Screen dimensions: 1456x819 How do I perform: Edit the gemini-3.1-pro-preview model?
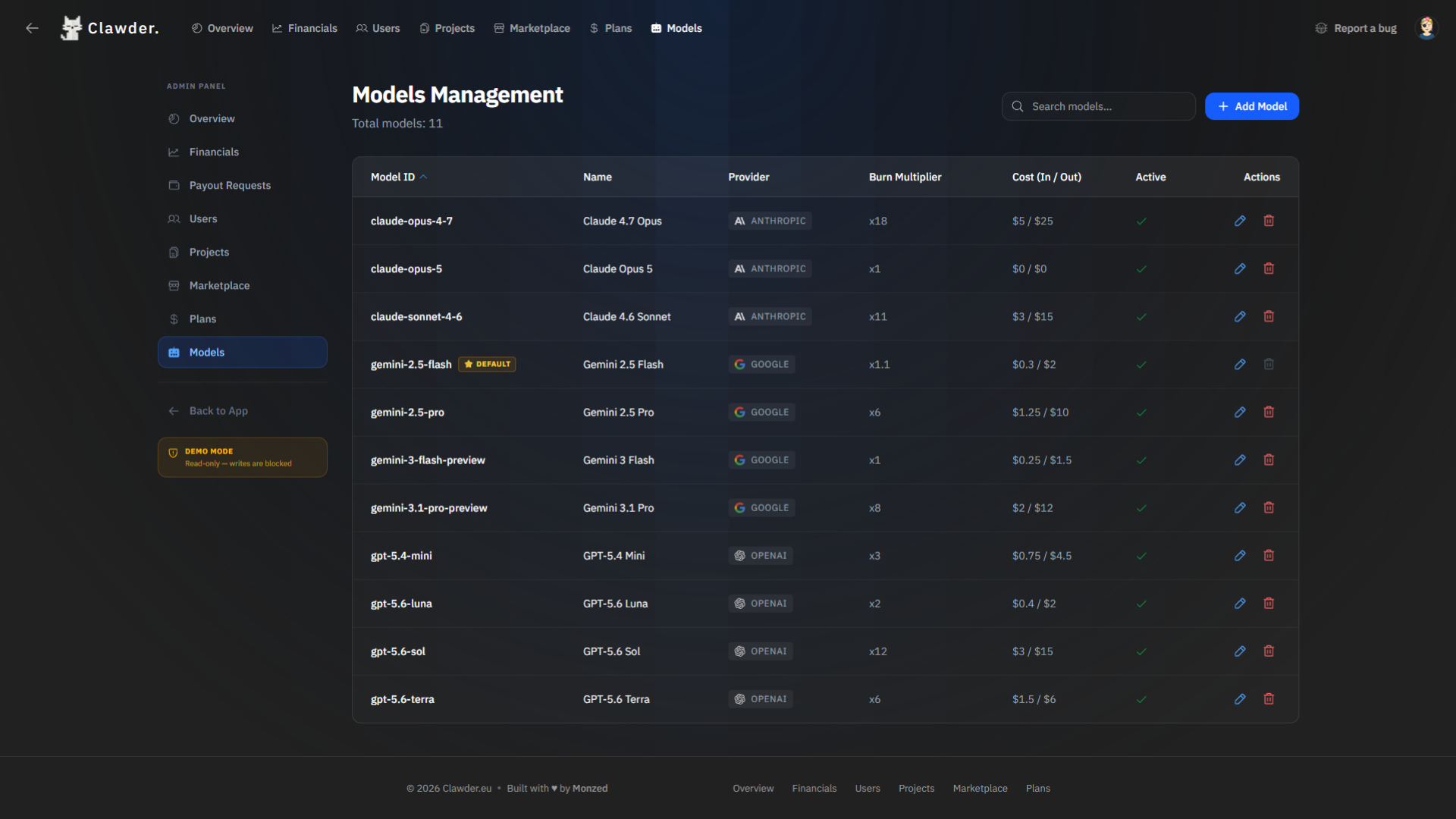tap(1240, 507)
